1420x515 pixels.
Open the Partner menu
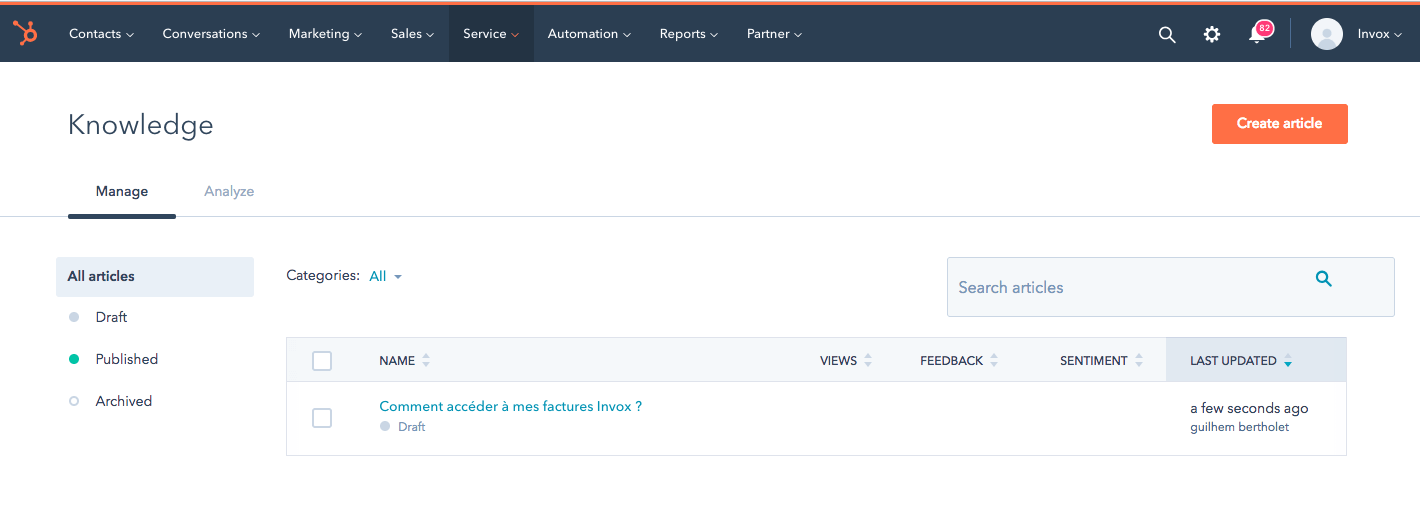pyautogui.click(x=774, y=34)
